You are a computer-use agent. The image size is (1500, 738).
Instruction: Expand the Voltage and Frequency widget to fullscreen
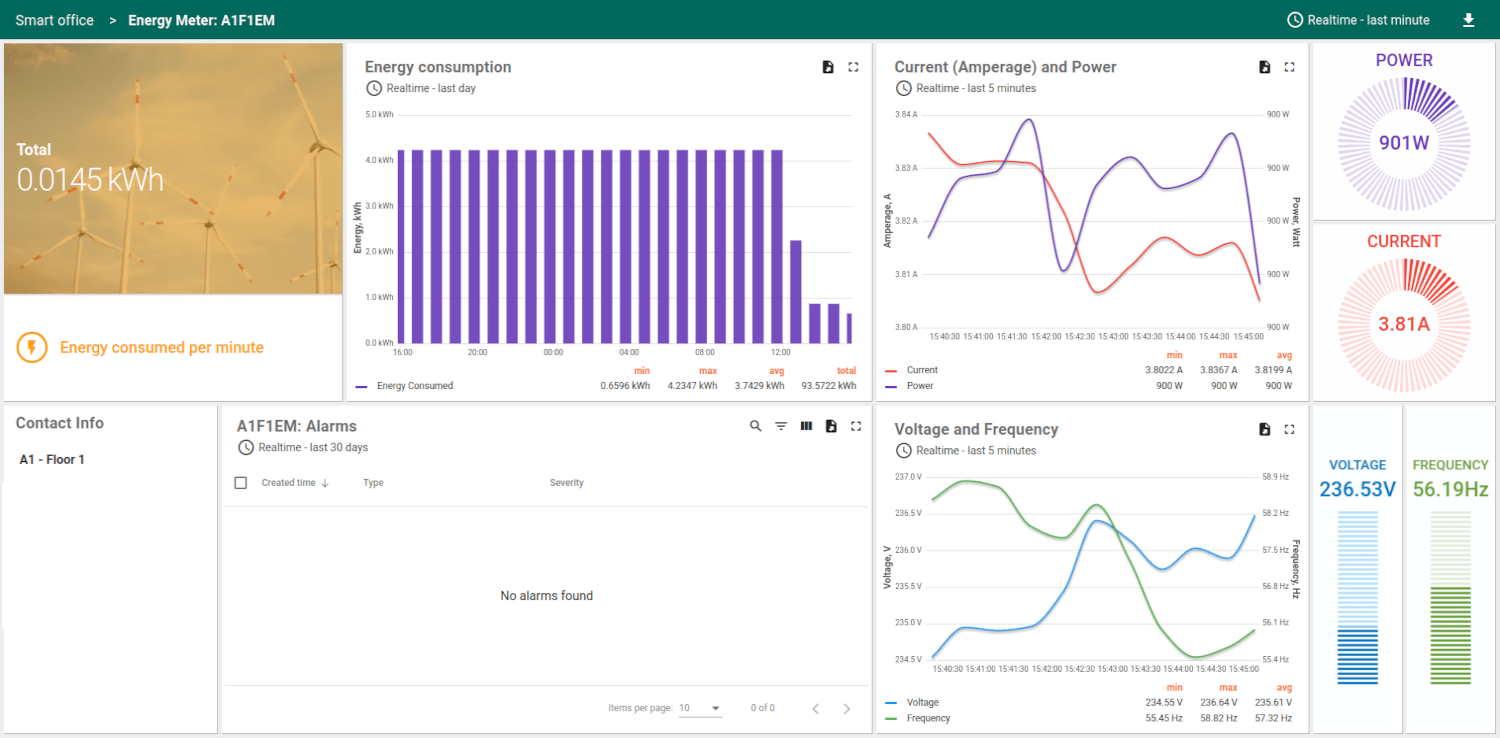click(1289, 429)
